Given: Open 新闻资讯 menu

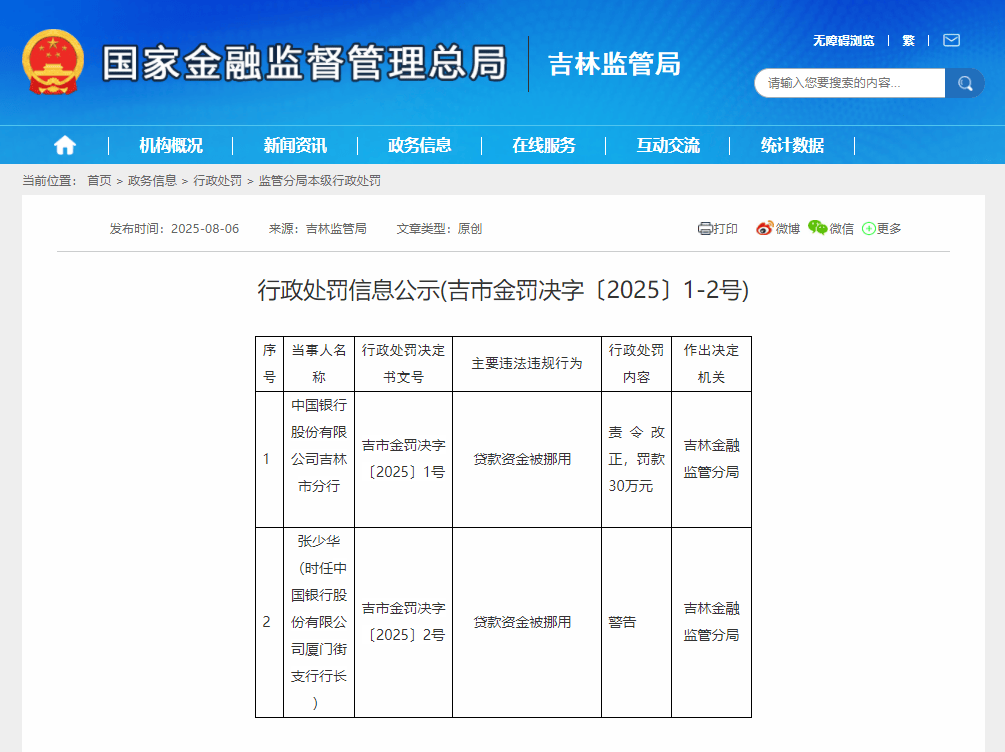Looking at the screenshot, I should point(295,146).
